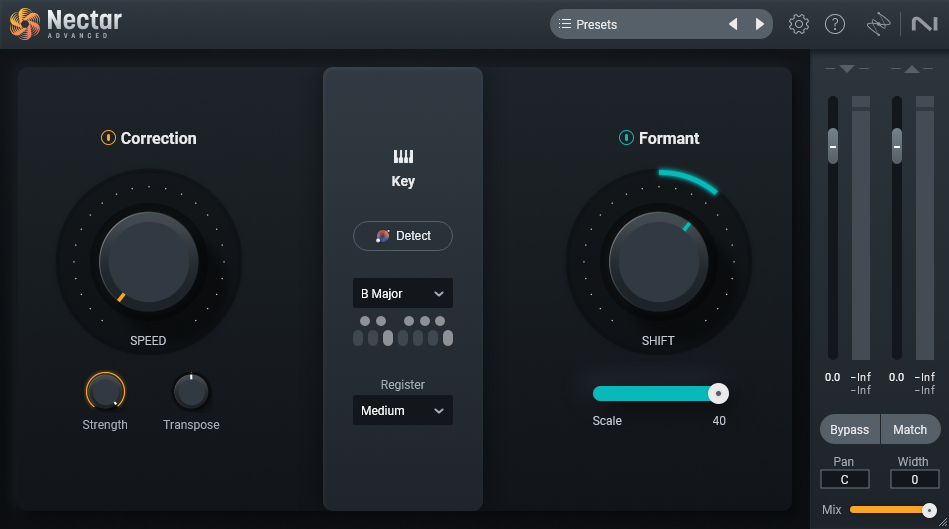Viewport: 949px width, 529px height.
Task: Click the Formant section title
Action: tap(669, 138)
